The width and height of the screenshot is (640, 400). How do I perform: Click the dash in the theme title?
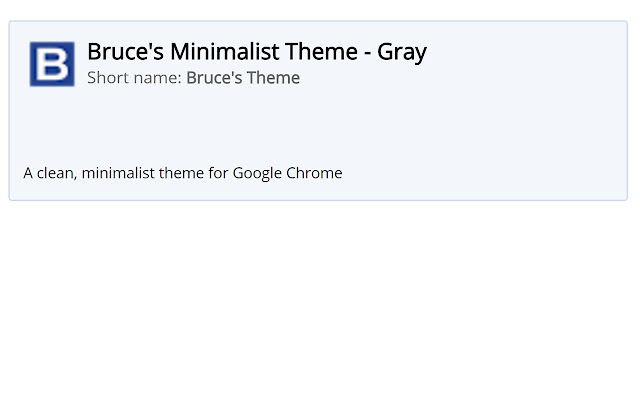click(366, 52)
